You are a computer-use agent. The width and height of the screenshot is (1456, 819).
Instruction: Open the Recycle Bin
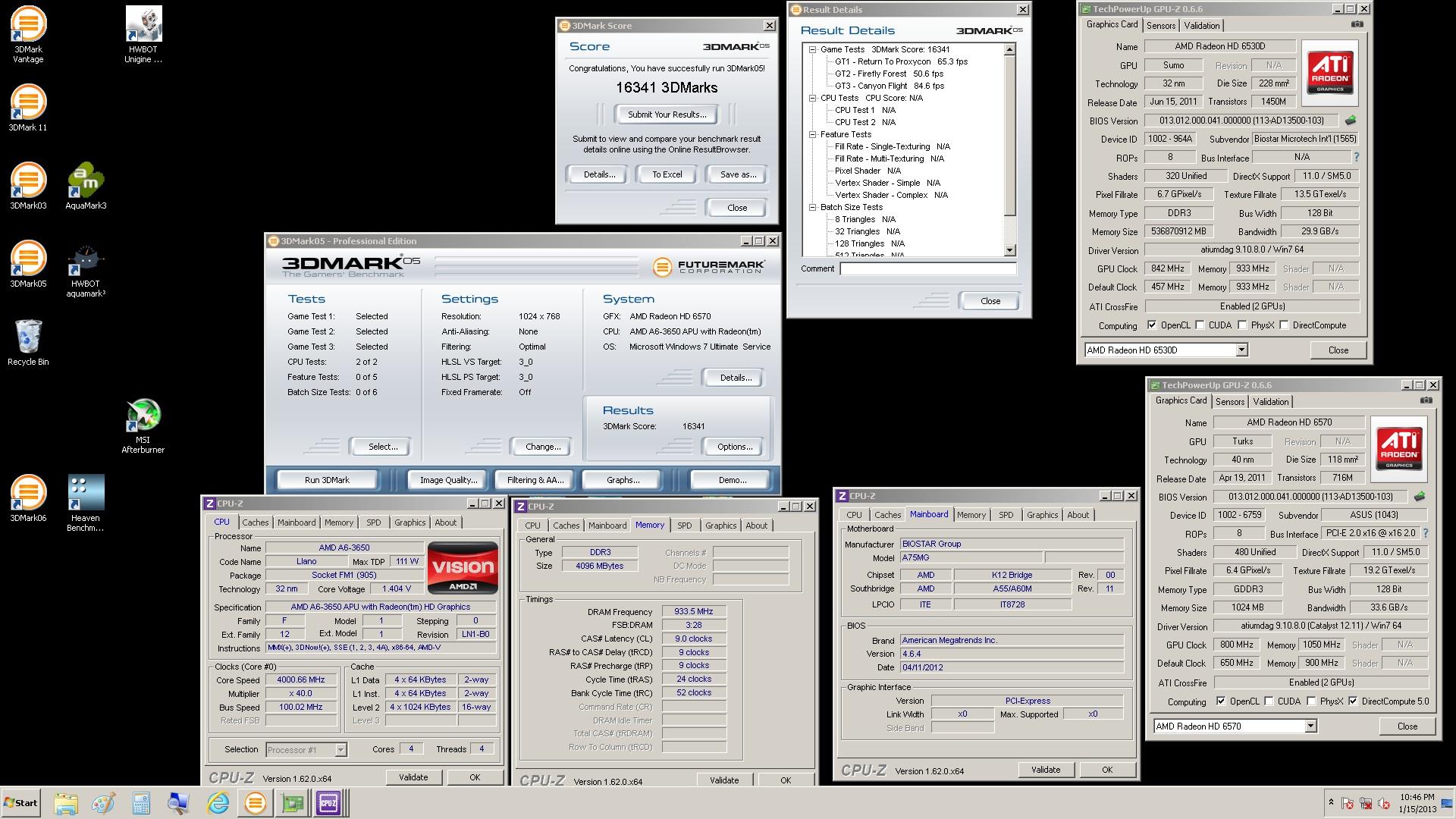[x=28, y=342]
